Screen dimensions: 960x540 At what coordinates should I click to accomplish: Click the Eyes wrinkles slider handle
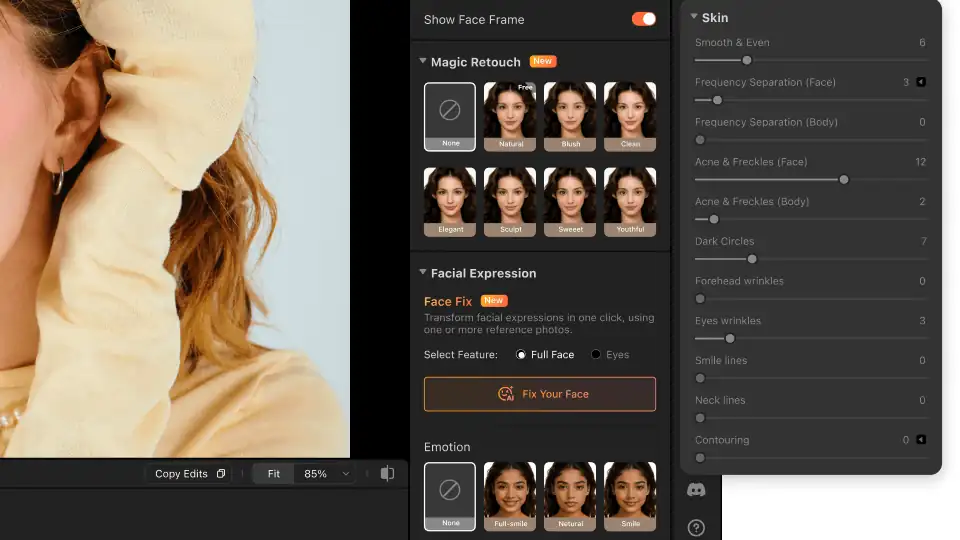click(x=729, y=339)
